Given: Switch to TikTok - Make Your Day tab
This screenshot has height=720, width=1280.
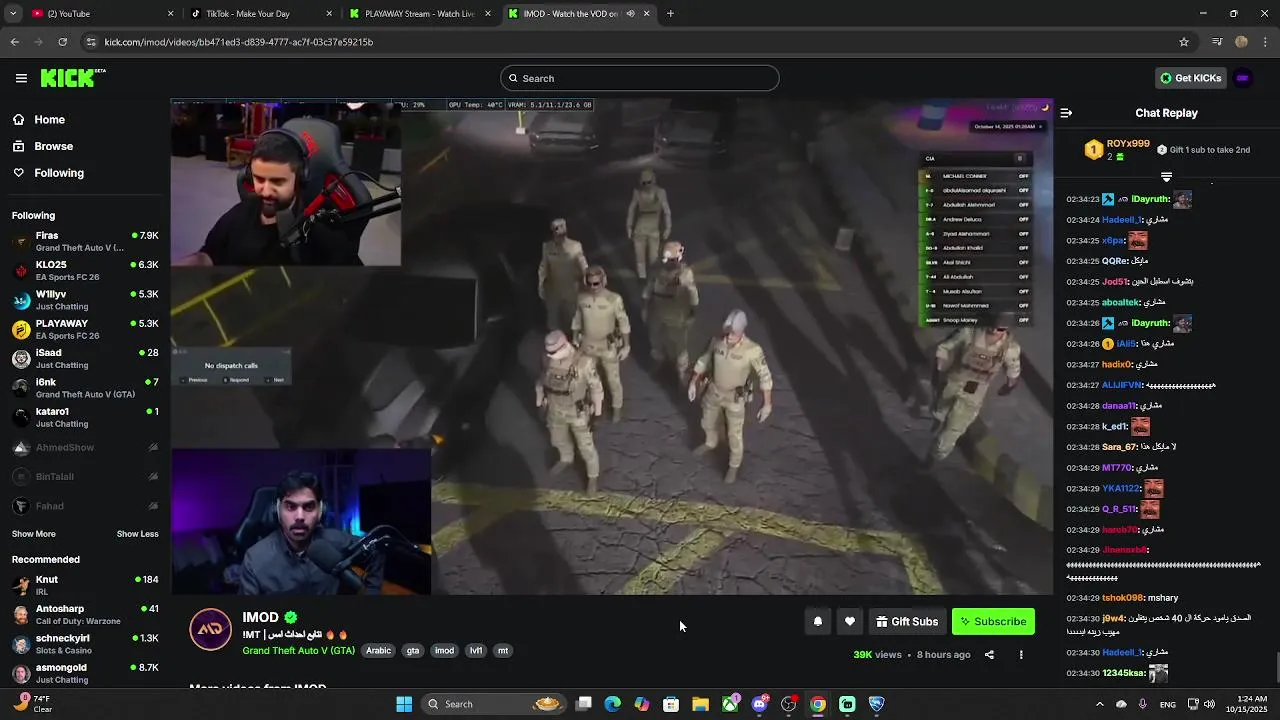Looking at the screenshot, I should (262, 14).
